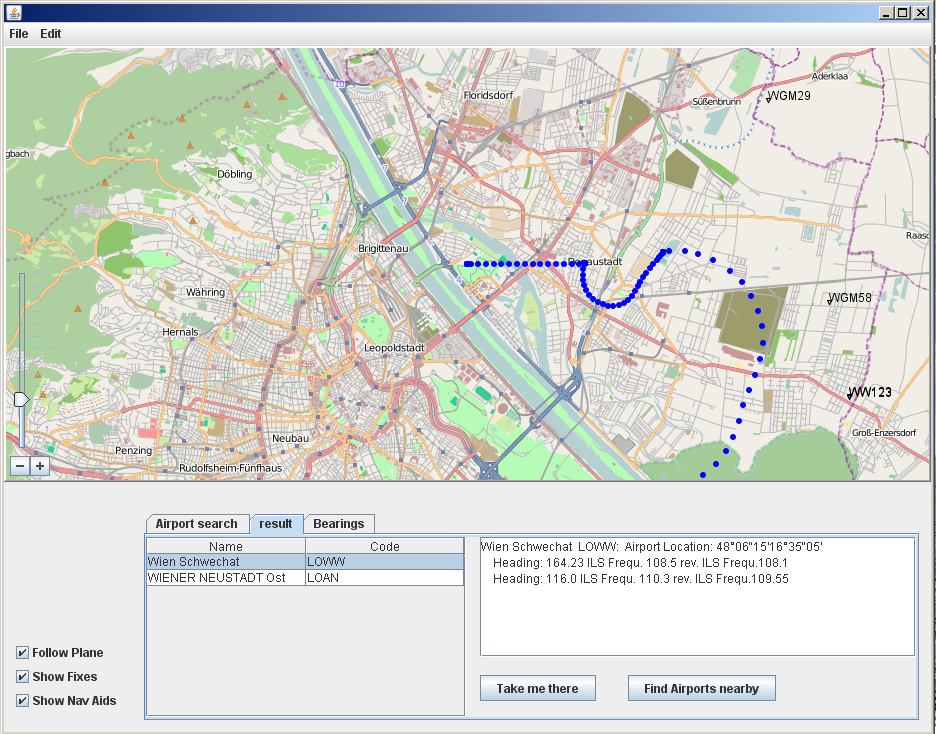
Task: Toggle the Show Nav Aids checkbox
Action: click(22, 701)
